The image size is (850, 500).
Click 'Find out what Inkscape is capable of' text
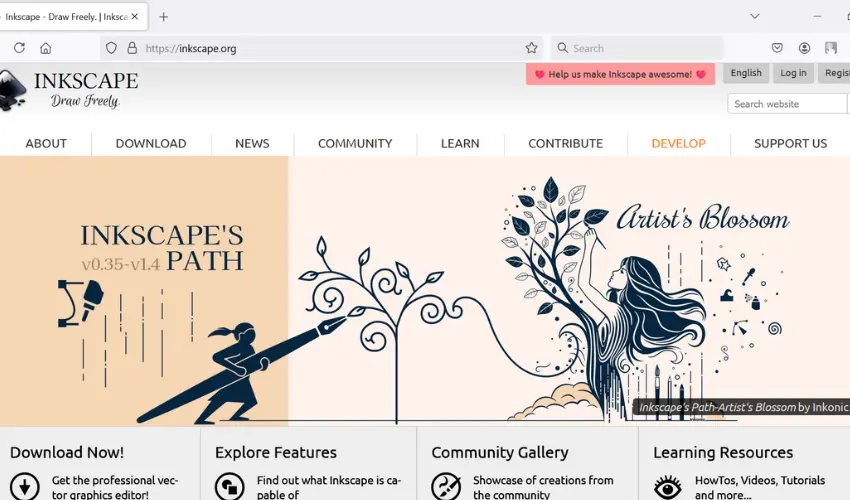tap(329, 487)
